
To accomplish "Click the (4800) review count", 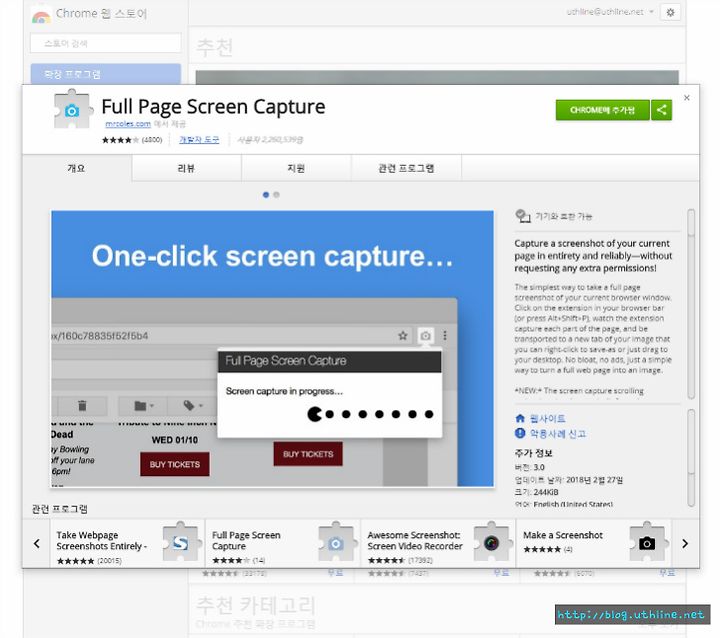I will point(152,140).
